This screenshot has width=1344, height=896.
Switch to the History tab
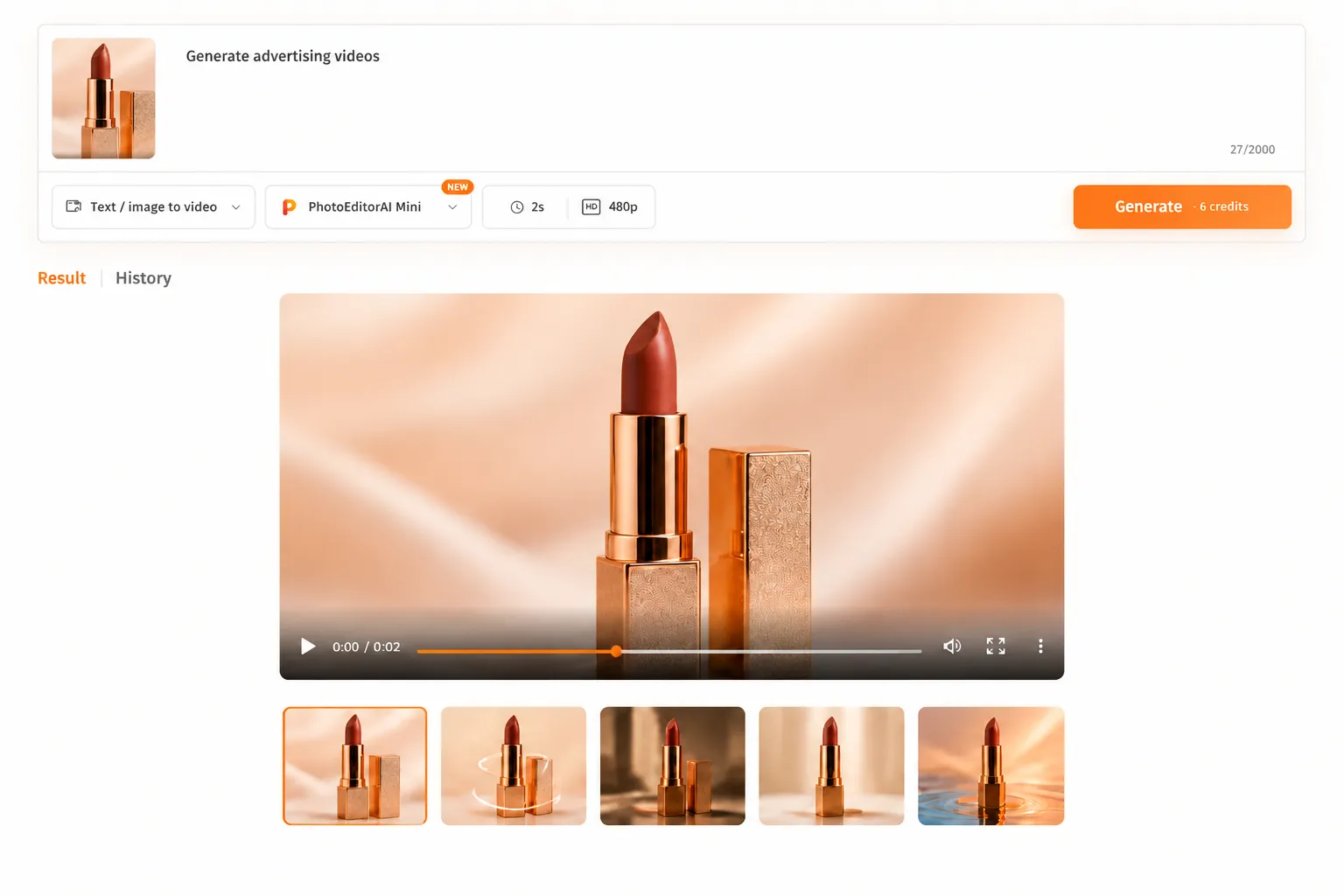pos(143,278)
